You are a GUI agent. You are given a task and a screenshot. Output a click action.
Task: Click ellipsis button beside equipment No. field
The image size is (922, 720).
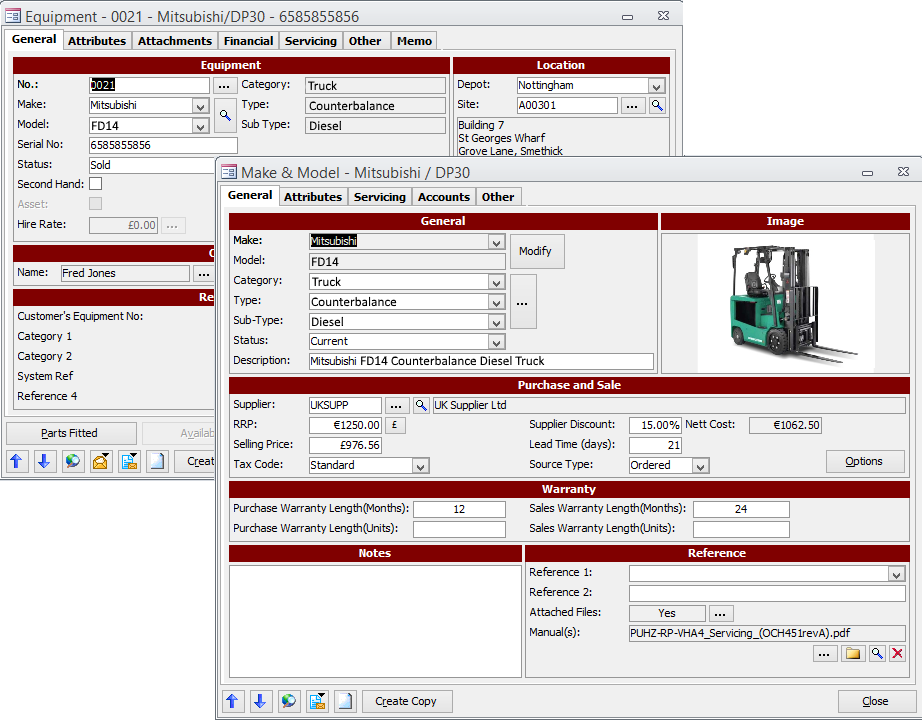click(224, 86)
